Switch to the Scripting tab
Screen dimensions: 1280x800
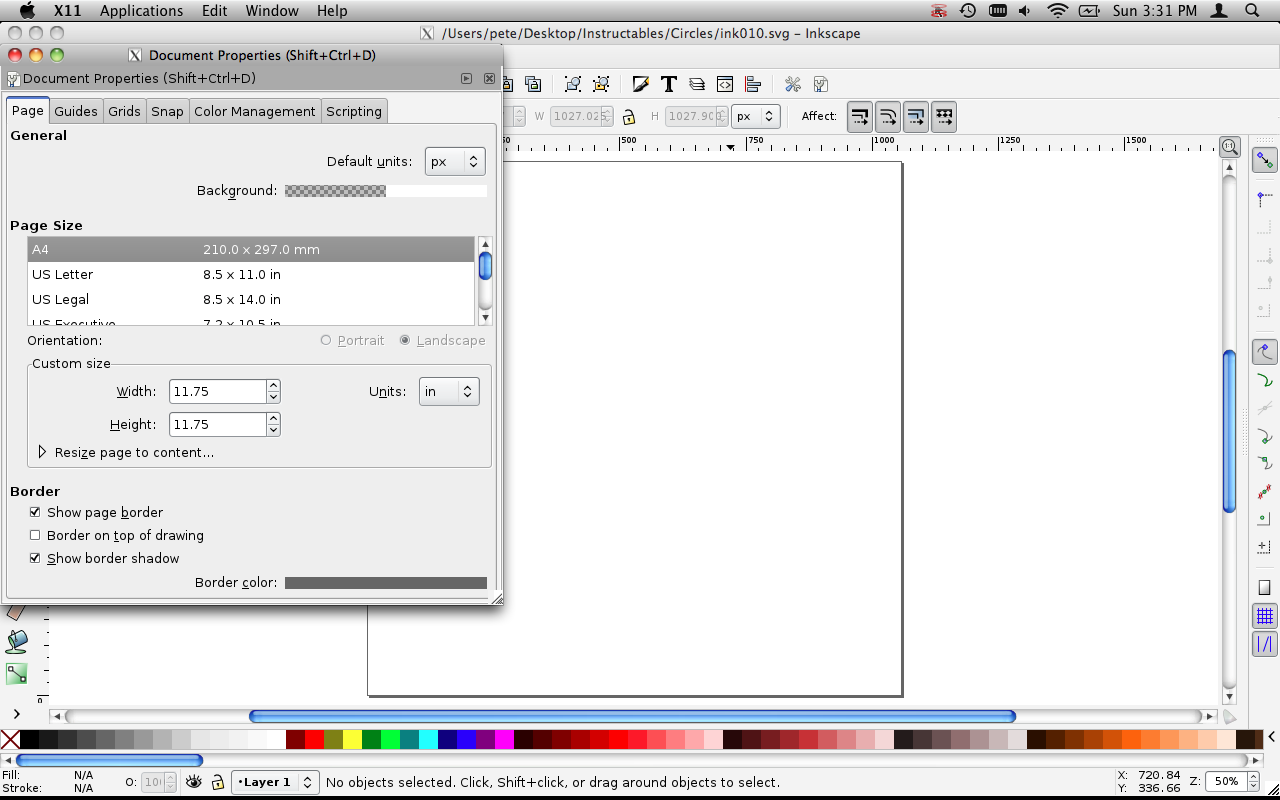click(354, 111)
